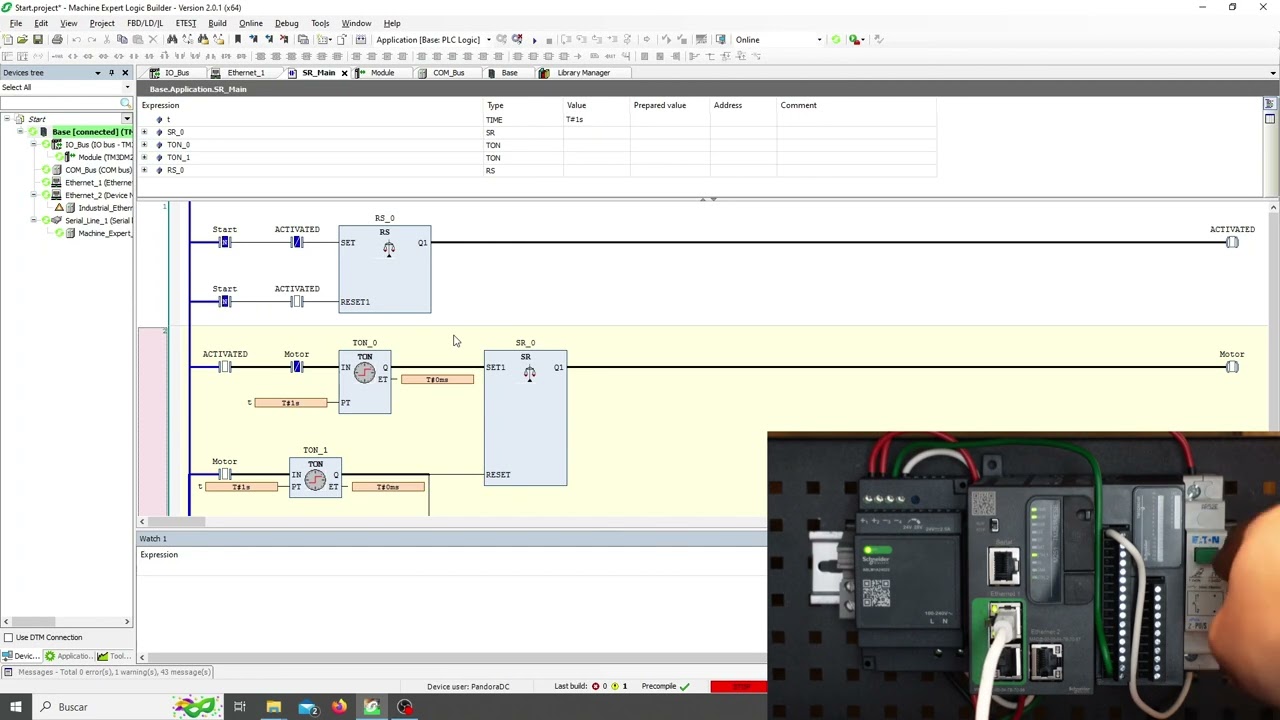The width and height of the screenshot is (1280, 720).
Task: Close the SR_Main editor tab
Action: pyautogui.click(x=344, y=73)
